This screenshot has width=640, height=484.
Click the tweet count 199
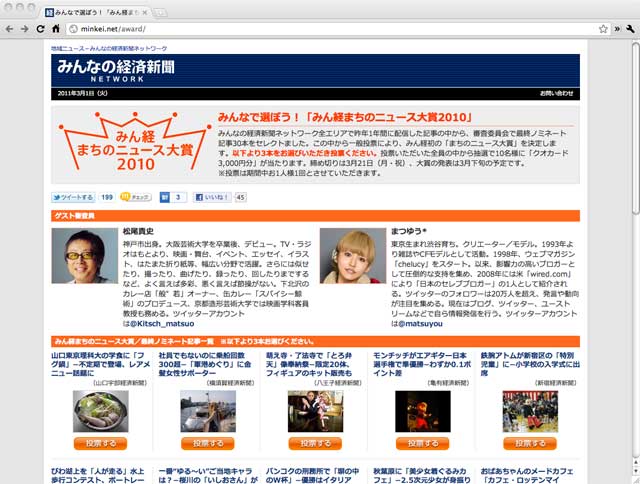pyautogui.click(x=107, y=198)
